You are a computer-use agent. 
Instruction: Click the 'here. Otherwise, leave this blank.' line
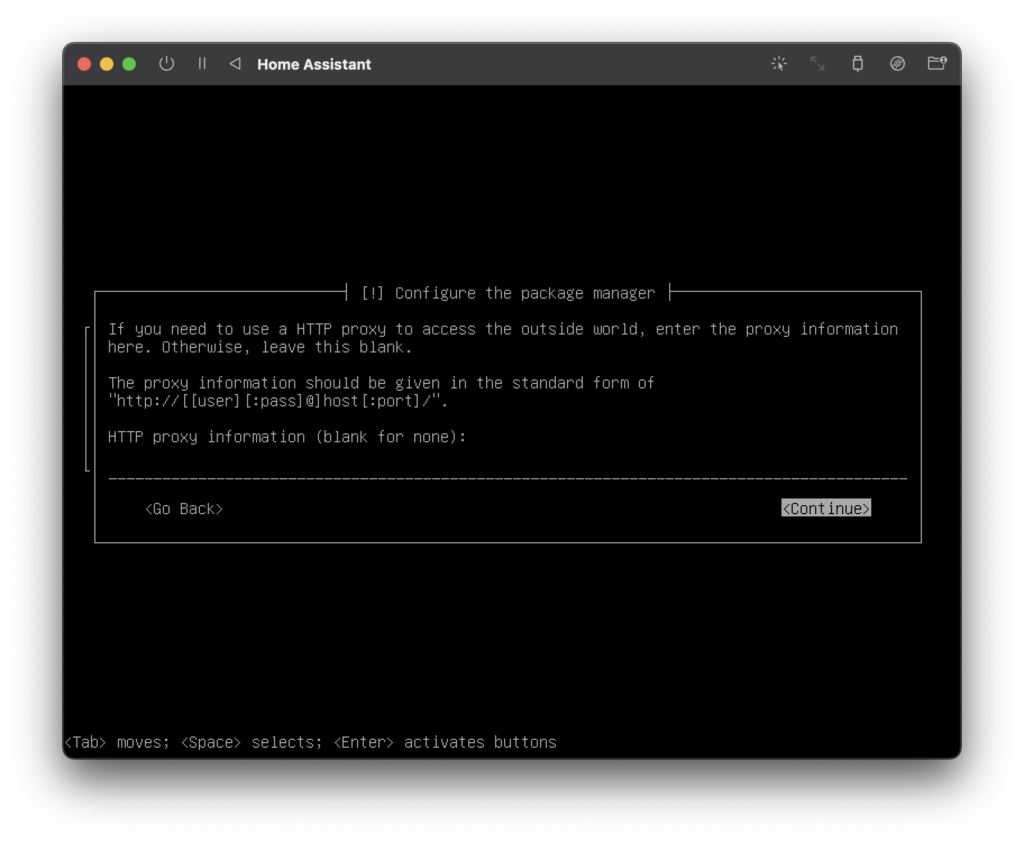click(x=260, y=347)
